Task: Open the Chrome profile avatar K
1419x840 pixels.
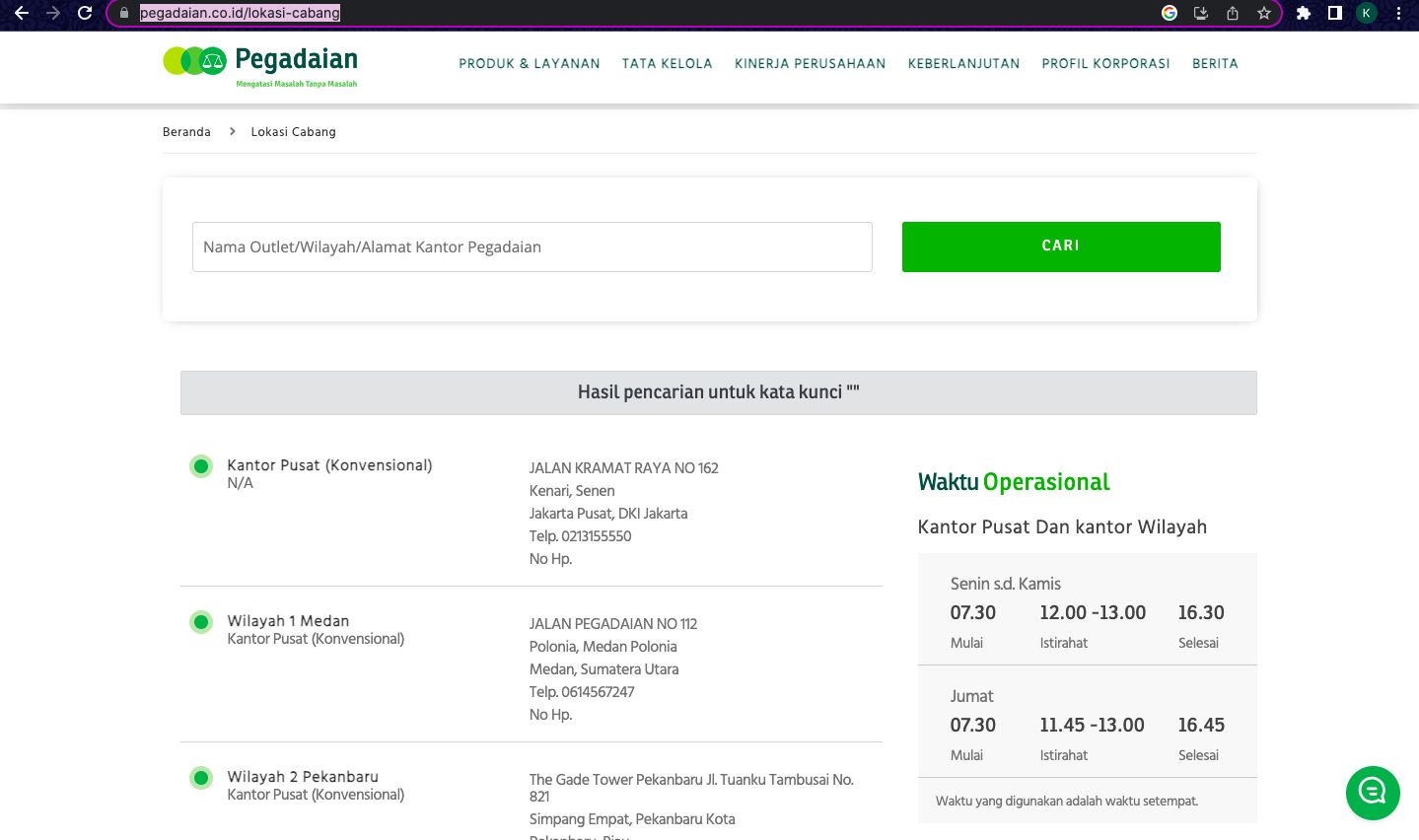Action: (x=1367, y=13)
